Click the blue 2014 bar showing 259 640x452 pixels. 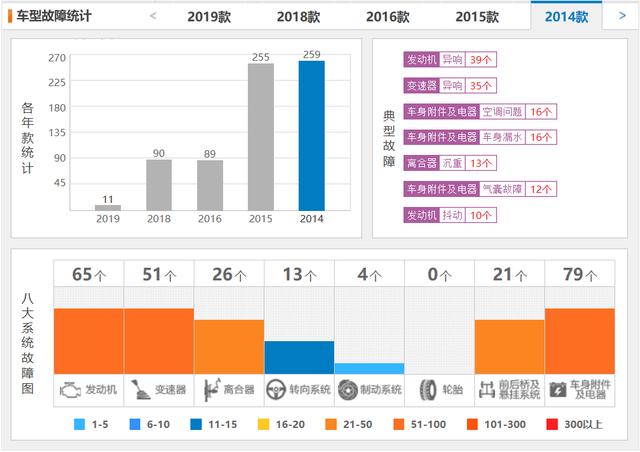tap(312, 136)
